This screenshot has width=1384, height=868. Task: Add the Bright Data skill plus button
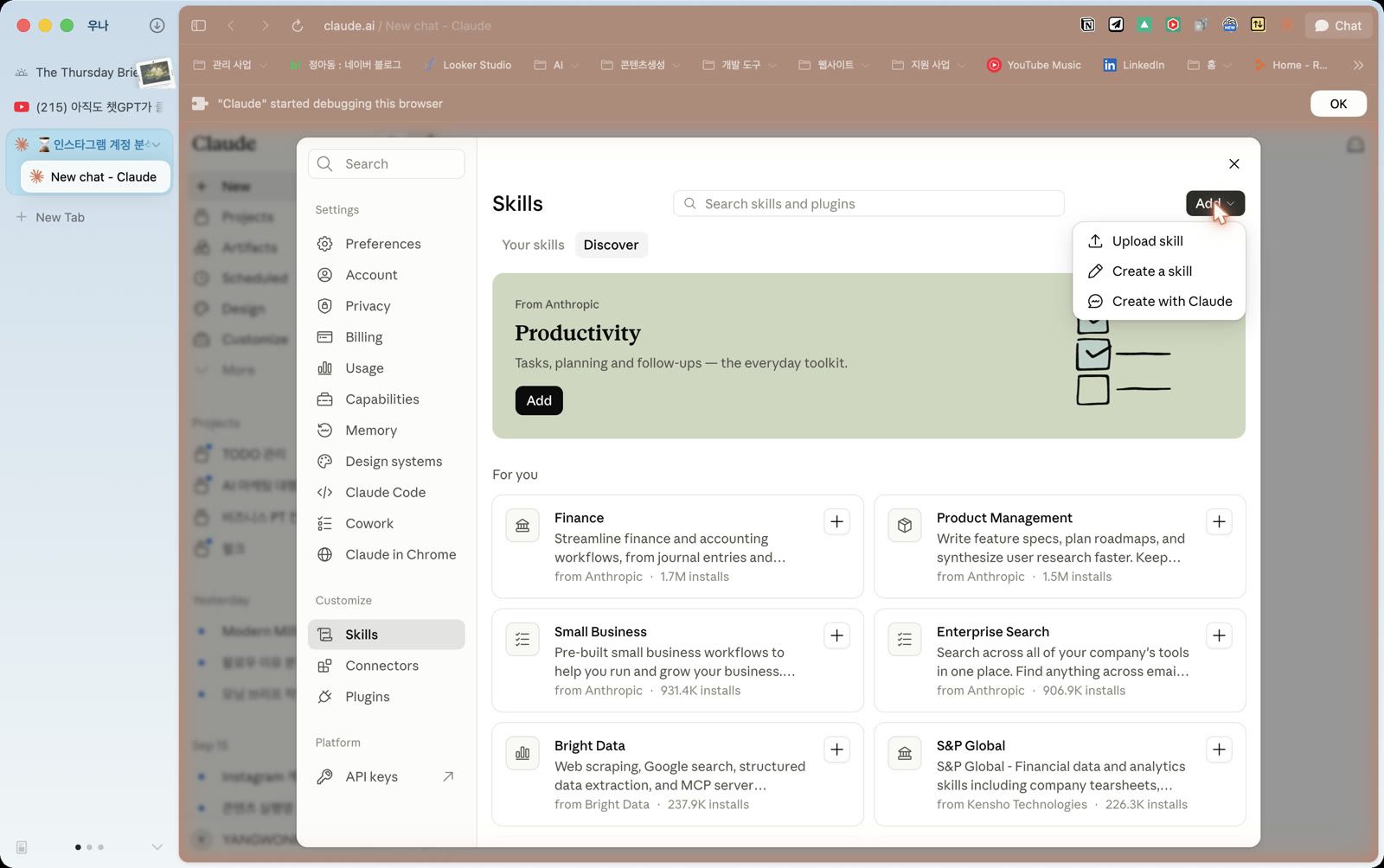coord(836,750)
